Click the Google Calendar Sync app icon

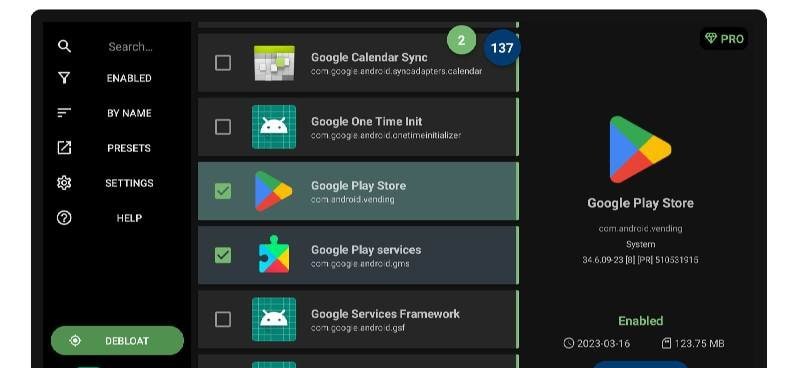tap(274, 63)
